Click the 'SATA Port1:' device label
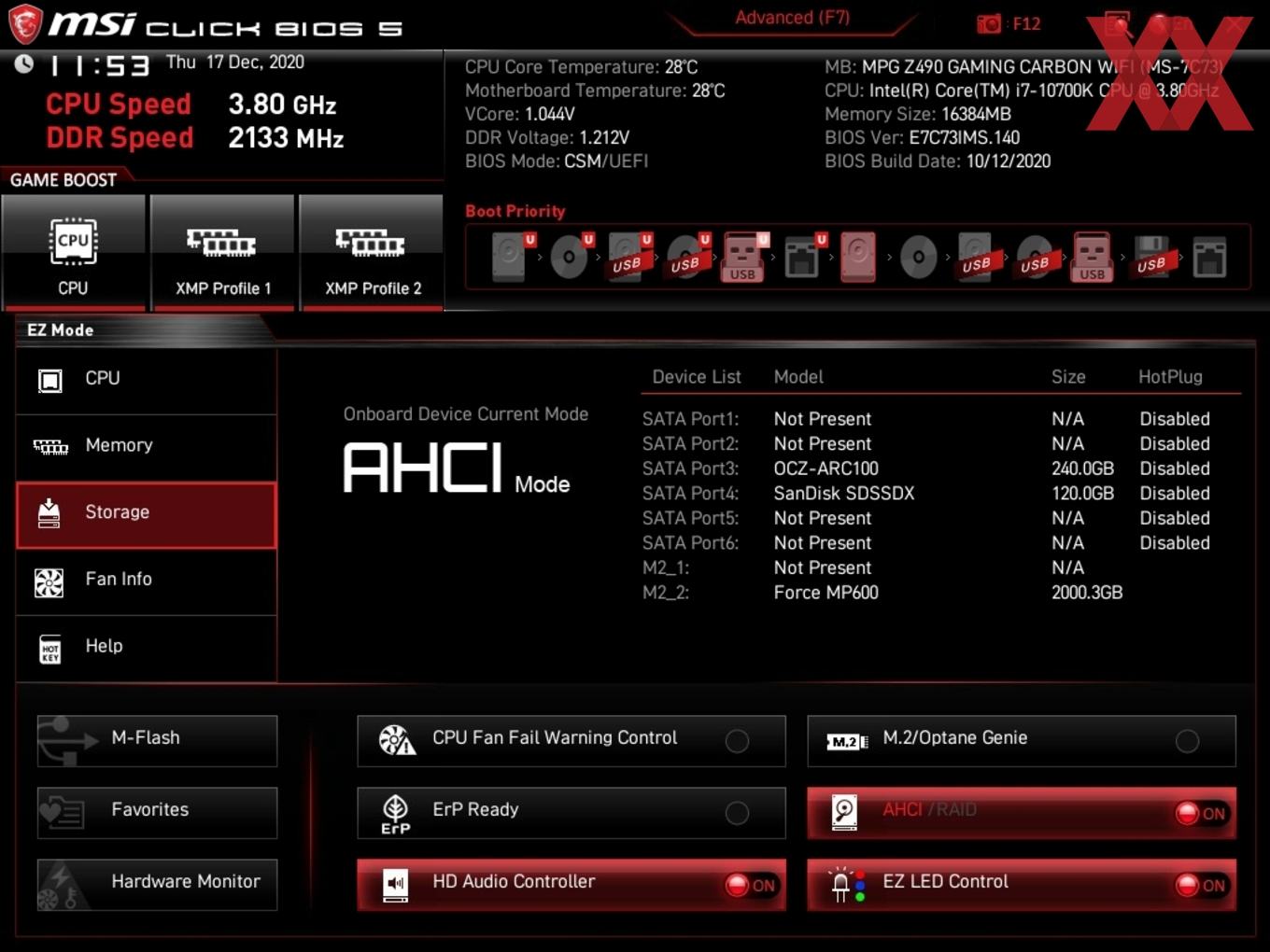 (690, 419)
